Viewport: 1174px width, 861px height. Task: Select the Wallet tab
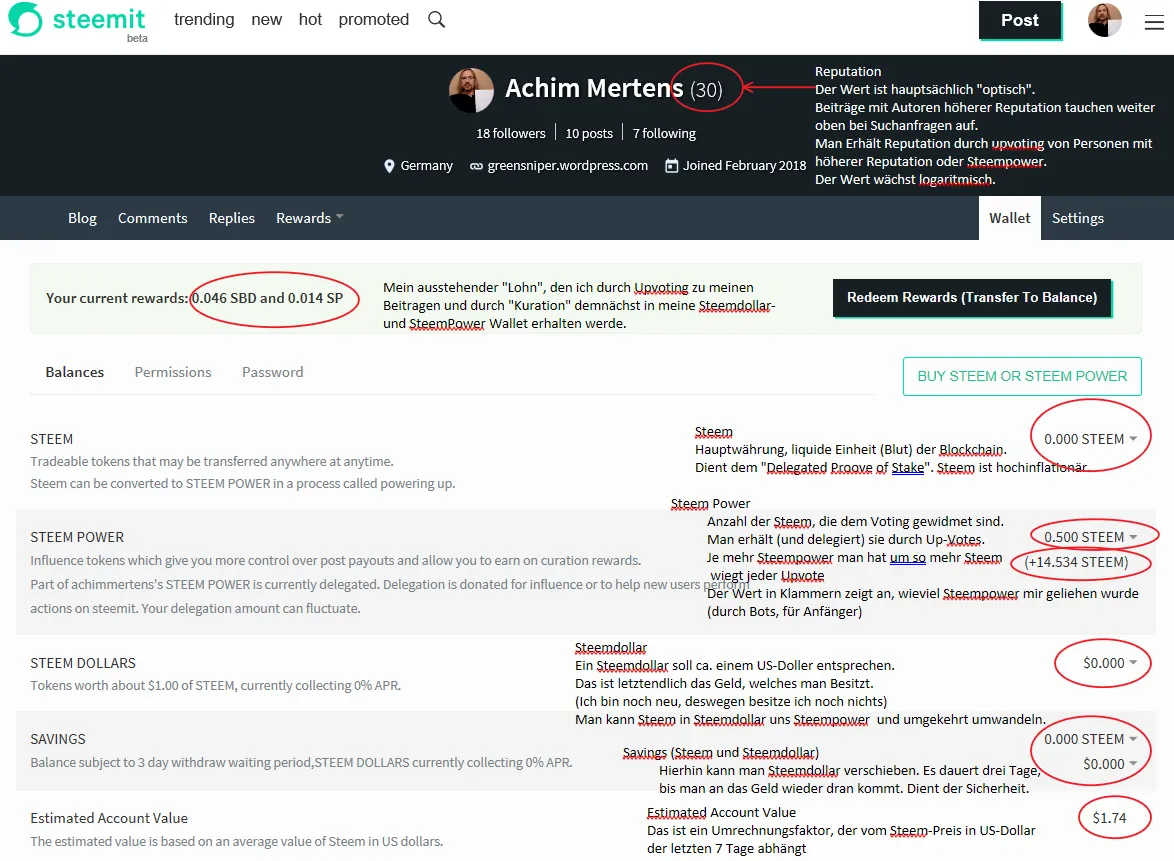(1009, 218)
